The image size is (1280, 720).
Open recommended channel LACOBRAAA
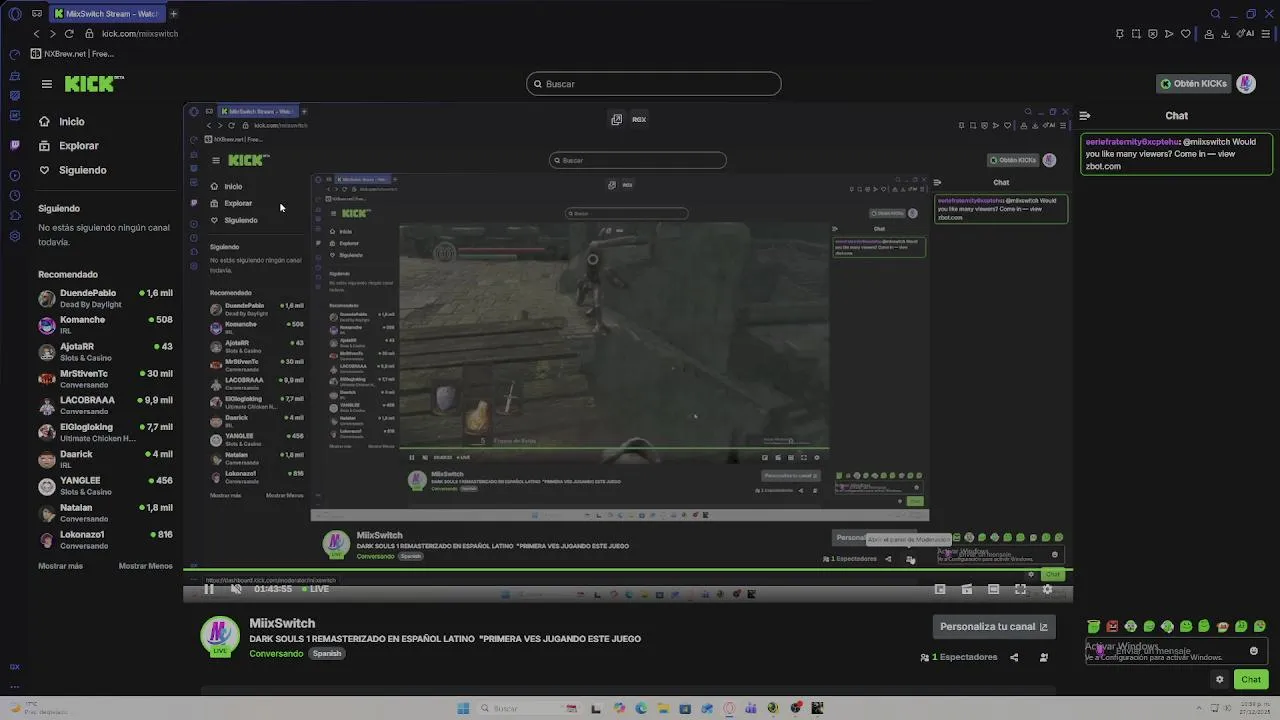(x=105, y=405)
